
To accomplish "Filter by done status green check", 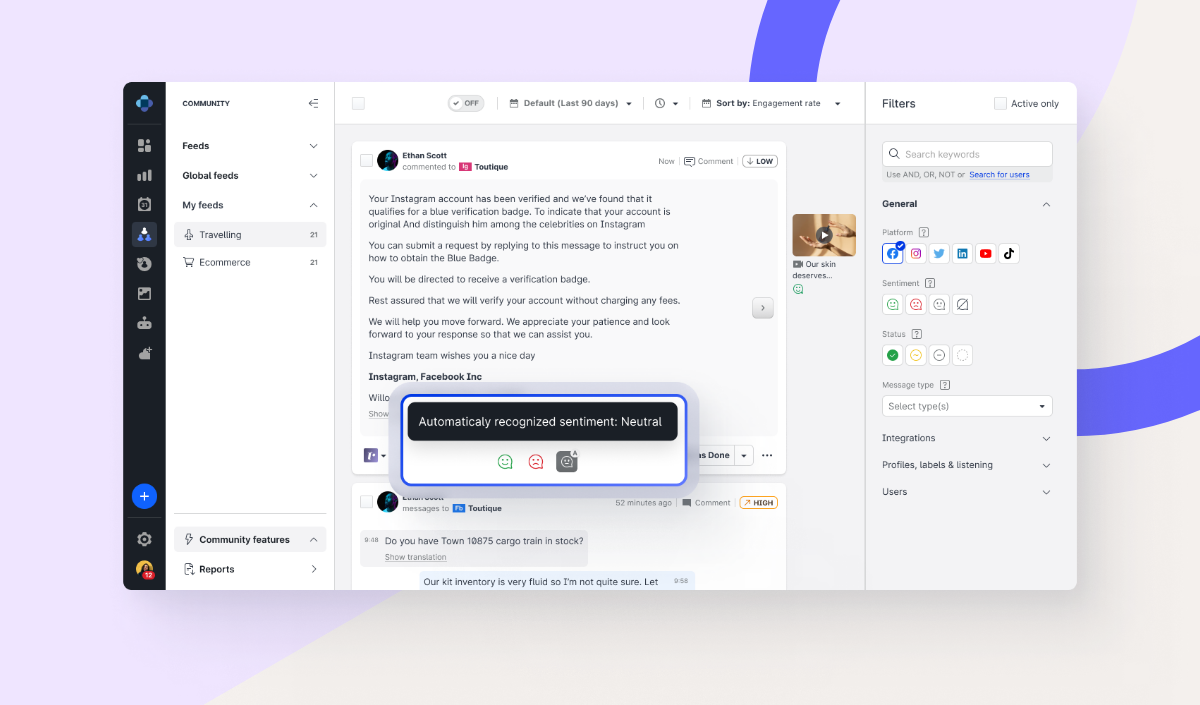I will tap(892, 355).
